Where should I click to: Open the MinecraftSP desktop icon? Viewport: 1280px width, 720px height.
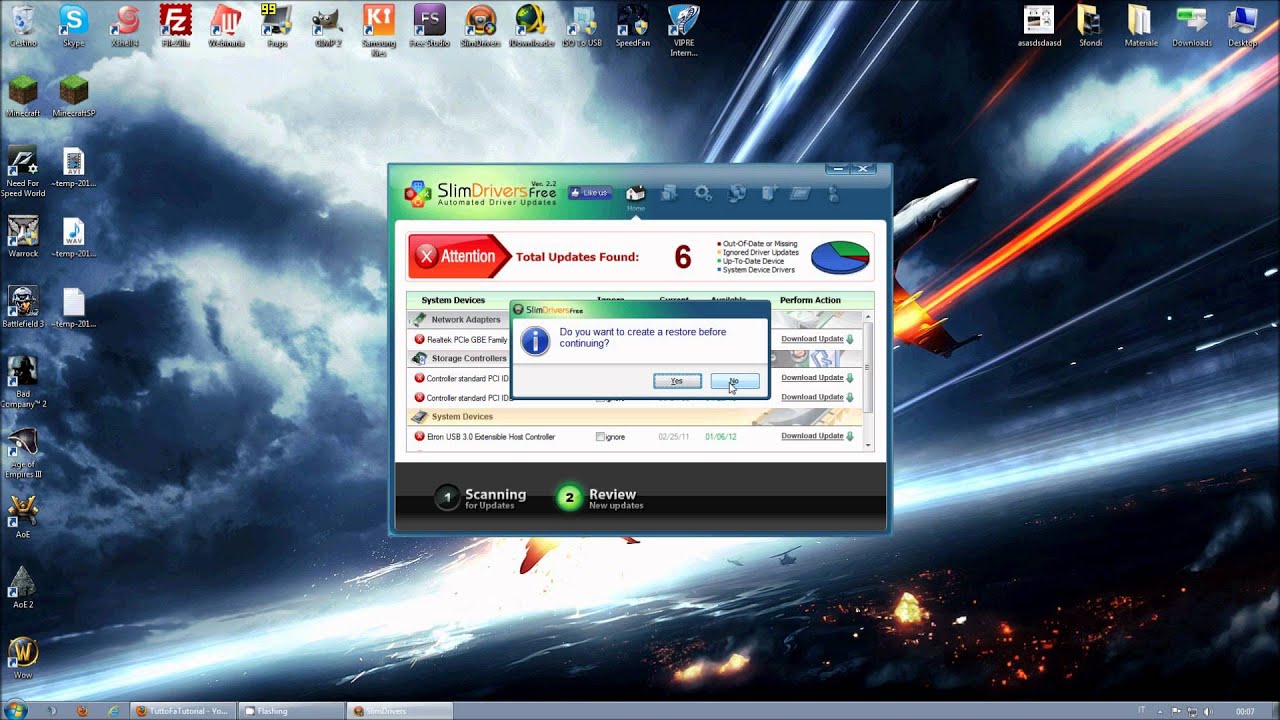(x=73, y=95)
